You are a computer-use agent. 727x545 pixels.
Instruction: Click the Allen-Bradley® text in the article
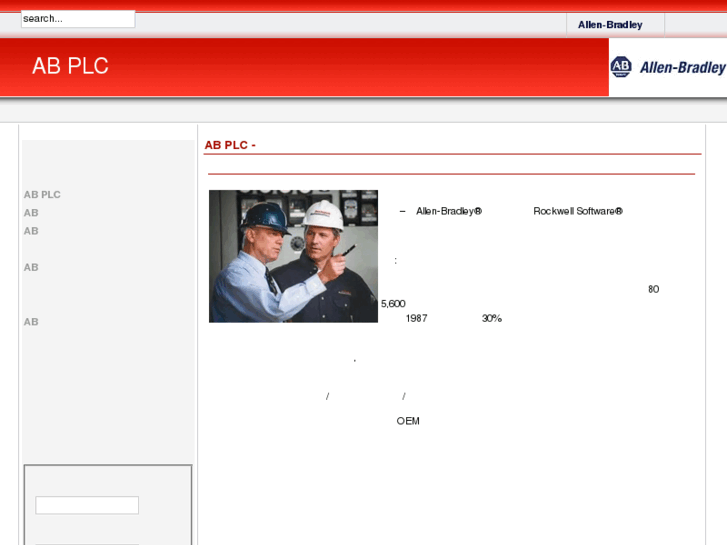coord(449,212)
